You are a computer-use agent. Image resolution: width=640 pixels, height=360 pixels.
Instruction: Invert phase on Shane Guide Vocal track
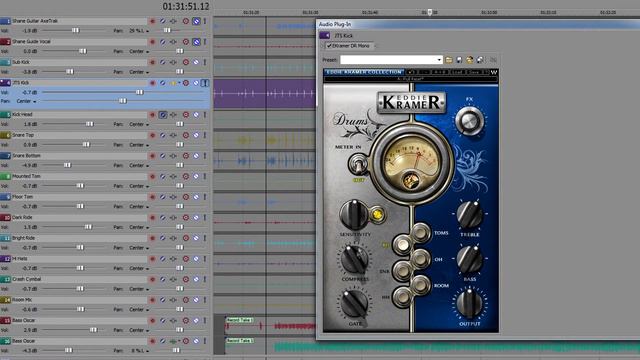click(163, 42)
